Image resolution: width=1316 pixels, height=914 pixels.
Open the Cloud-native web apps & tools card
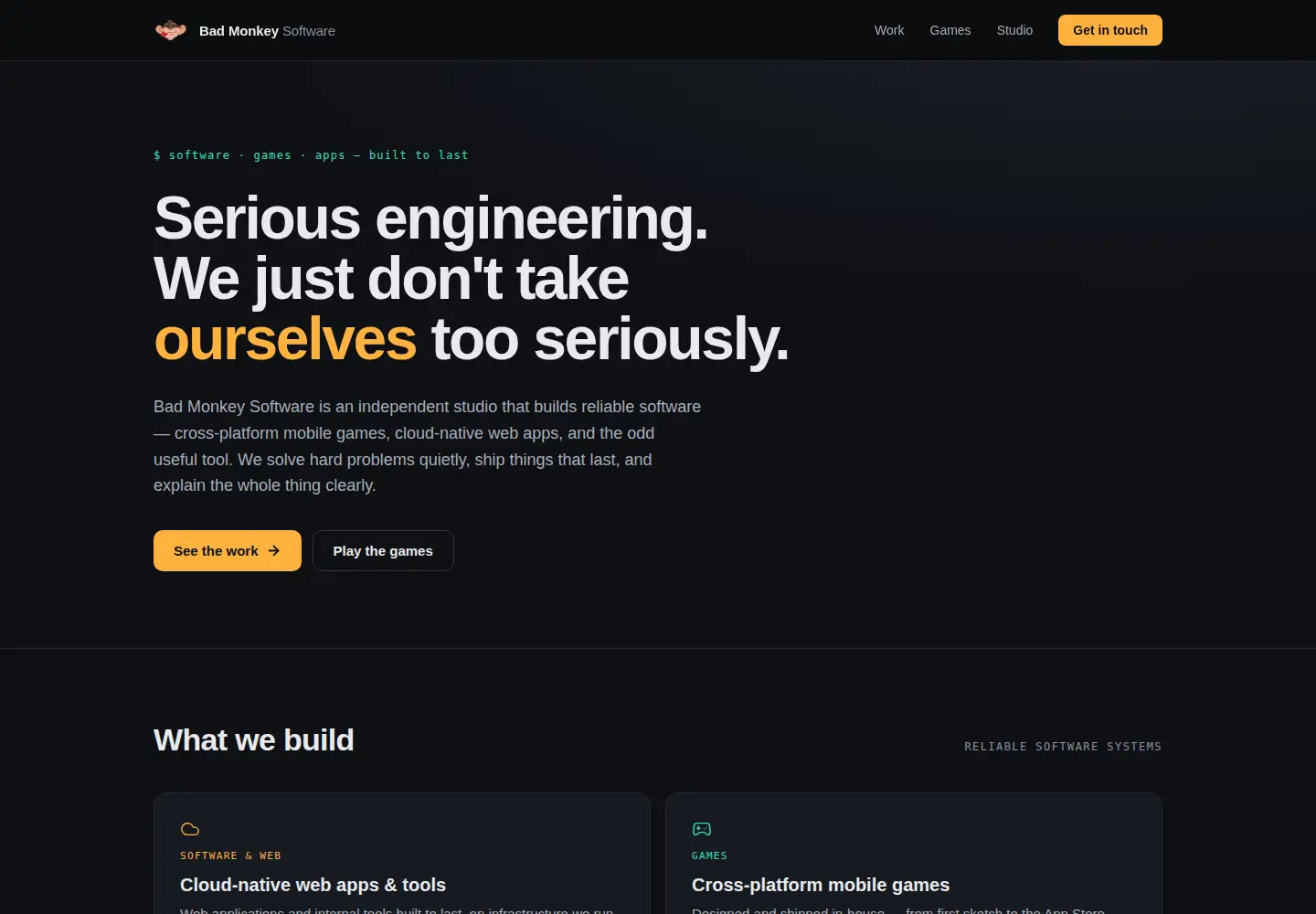(x=402, y=854)
